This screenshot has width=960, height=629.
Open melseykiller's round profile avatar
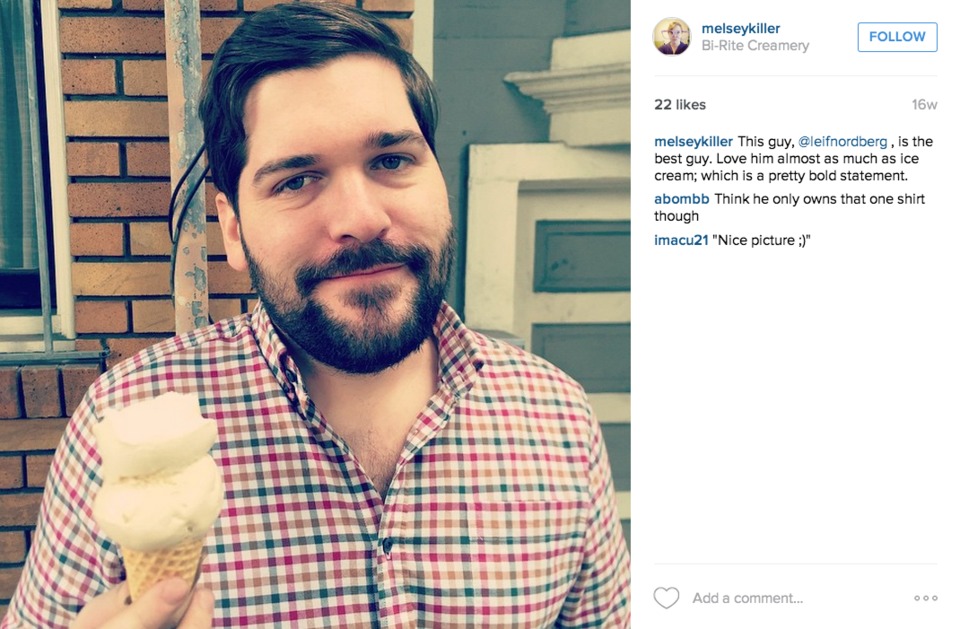tap(672, 37)
